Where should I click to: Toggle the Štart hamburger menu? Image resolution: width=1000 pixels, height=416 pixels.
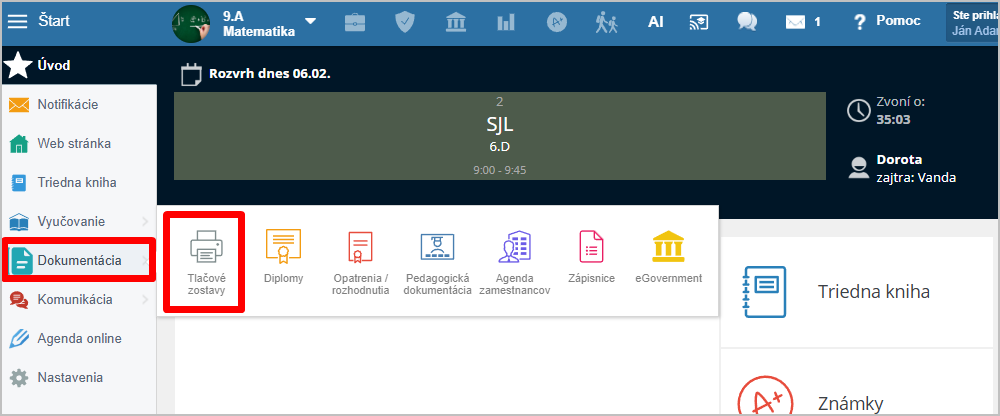18,21
